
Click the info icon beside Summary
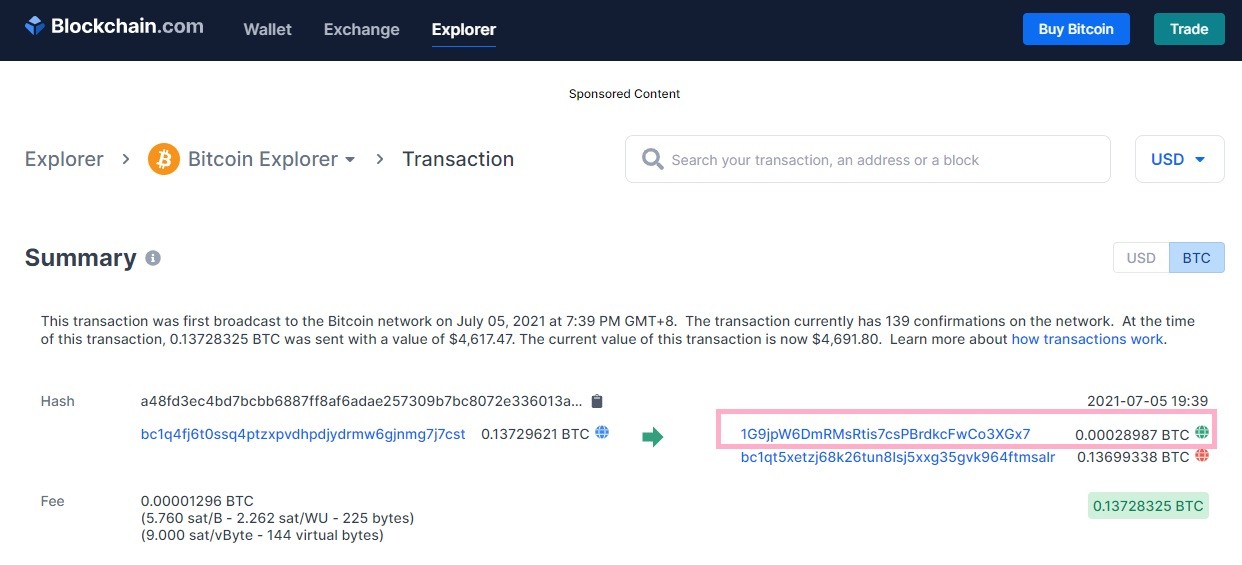click(x=153, y=258)
